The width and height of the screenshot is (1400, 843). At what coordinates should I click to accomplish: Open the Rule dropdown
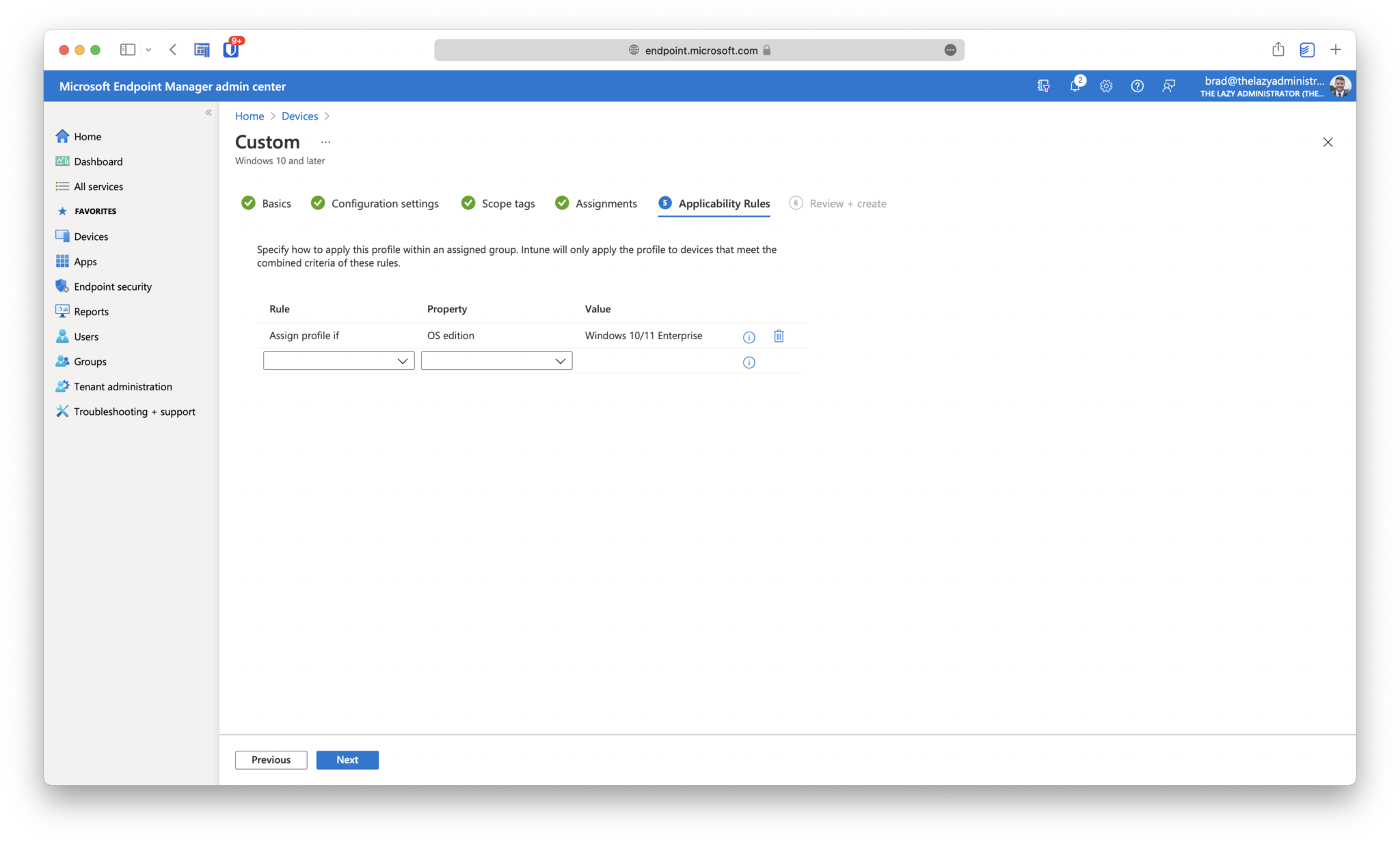point(338,360)
